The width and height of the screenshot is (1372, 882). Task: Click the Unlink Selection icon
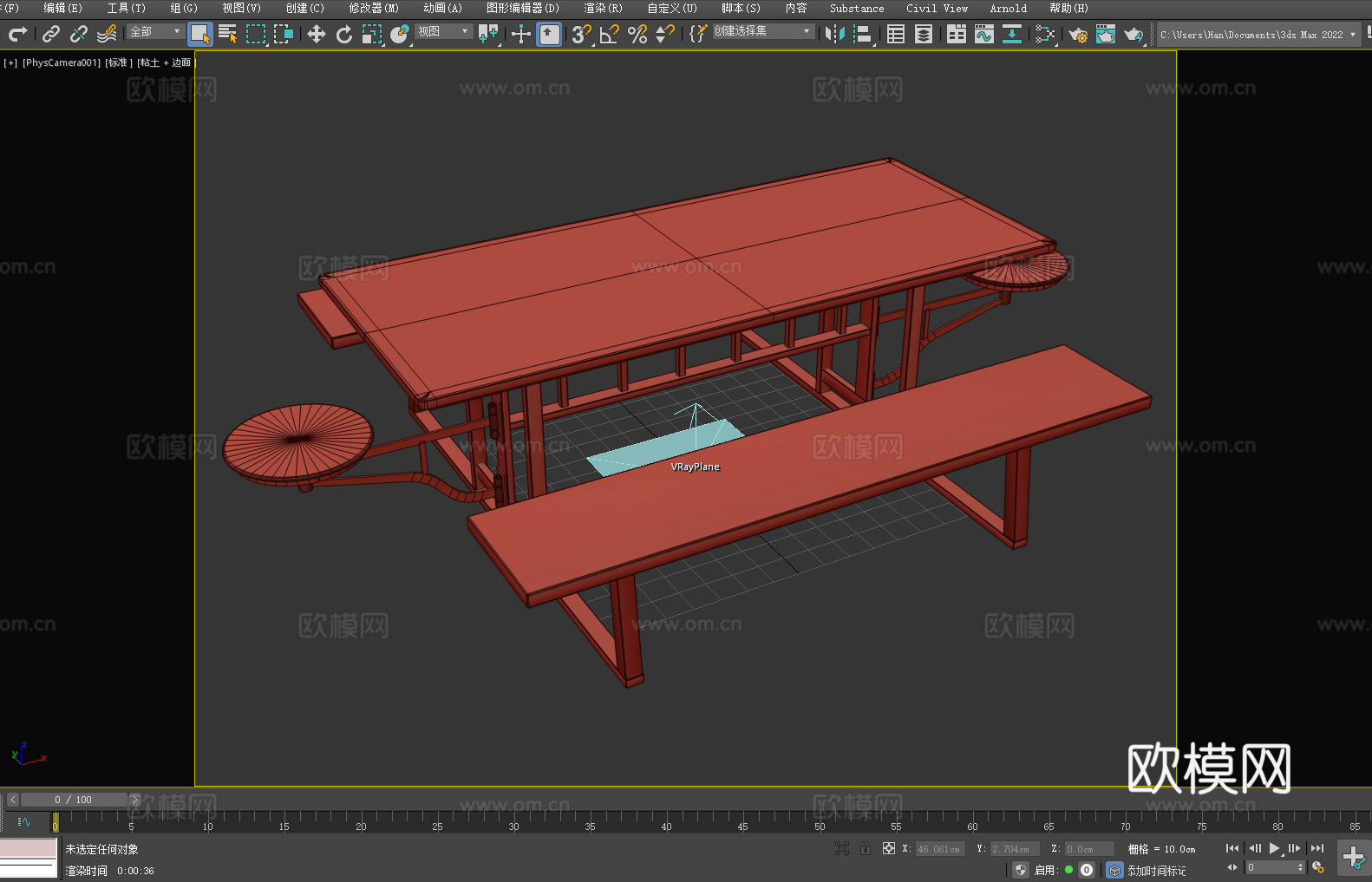point(79,34)
